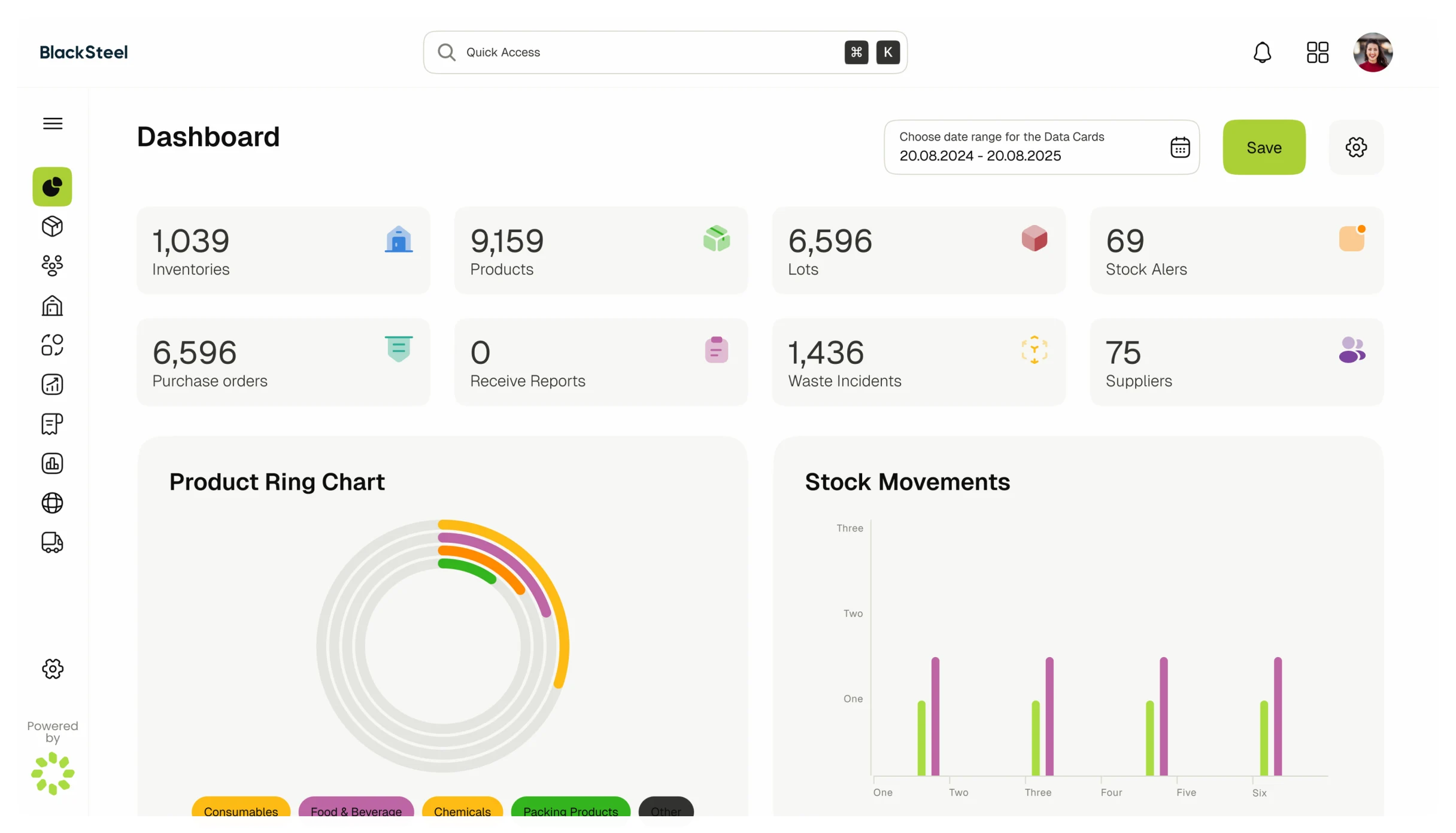Click the K key shortcut badge

(888, 52)
